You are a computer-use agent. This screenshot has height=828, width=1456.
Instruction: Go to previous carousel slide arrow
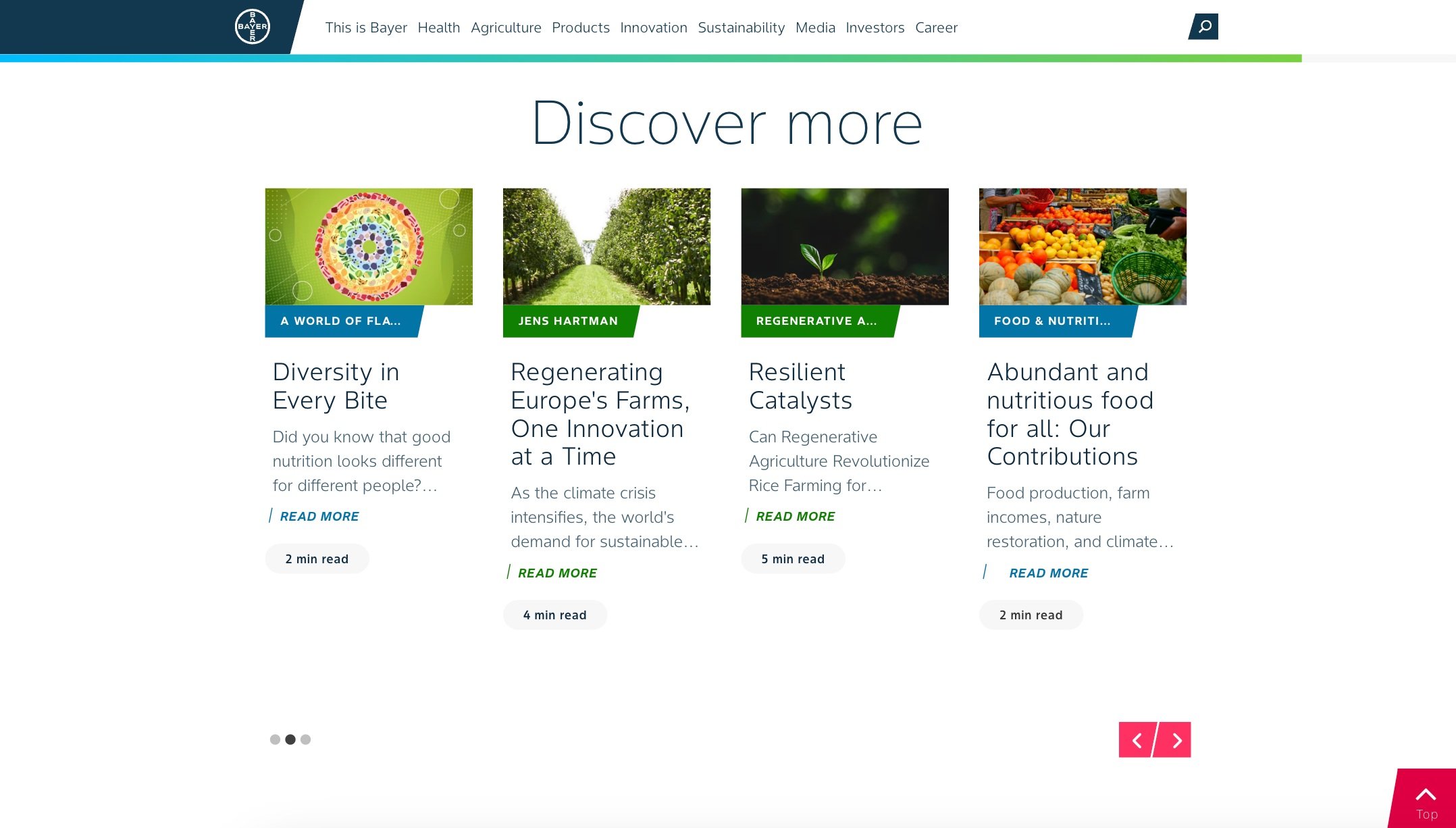pyautogui.click(x=1137, y=740)
